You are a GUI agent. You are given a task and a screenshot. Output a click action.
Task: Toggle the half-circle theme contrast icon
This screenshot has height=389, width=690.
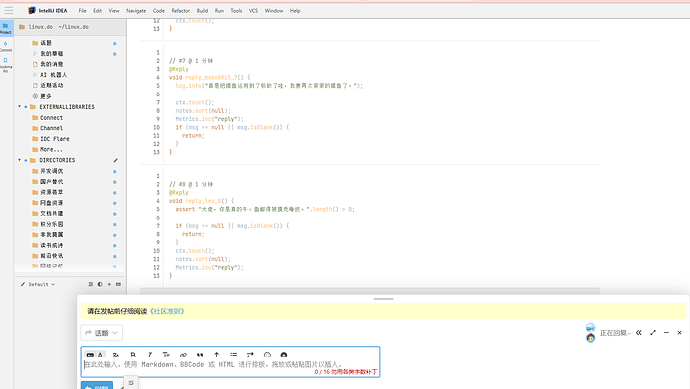pos(100,284)
